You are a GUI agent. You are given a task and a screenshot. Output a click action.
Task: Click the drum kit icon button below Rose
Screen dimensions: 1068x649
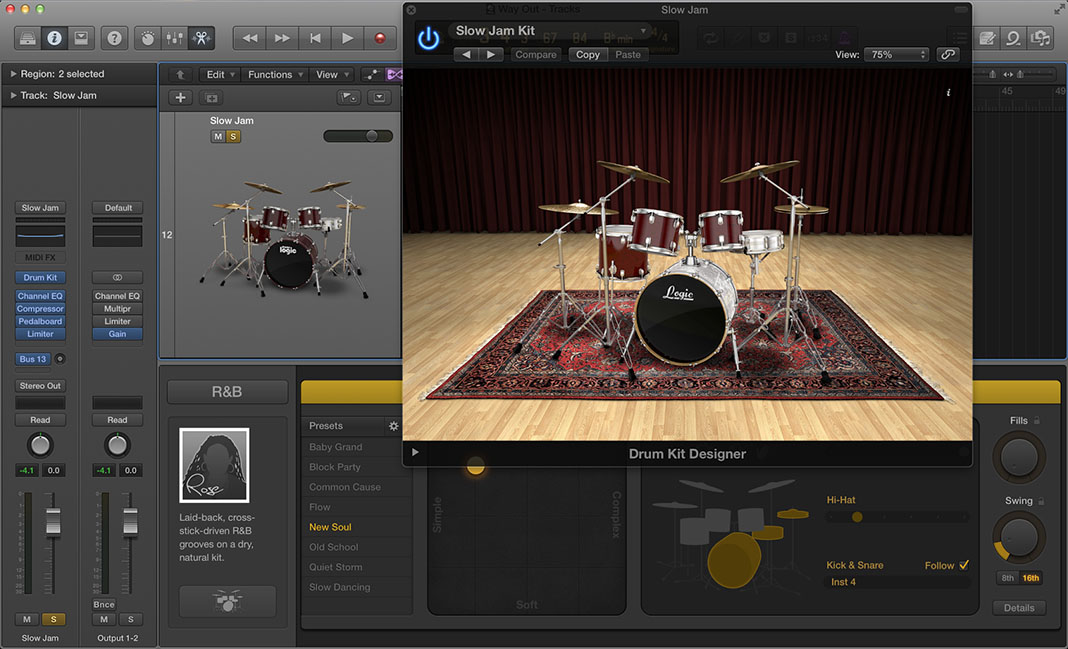coord(227,601)
